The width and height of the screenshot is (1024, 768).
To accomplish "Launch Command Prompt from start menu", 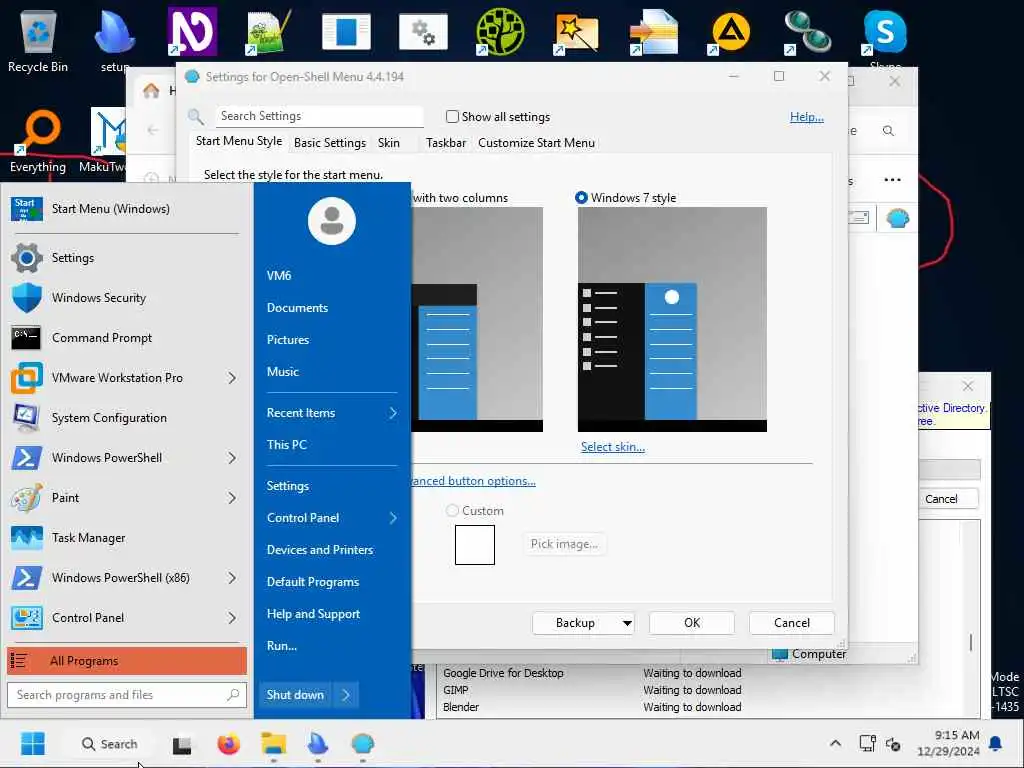I will 126,338.
